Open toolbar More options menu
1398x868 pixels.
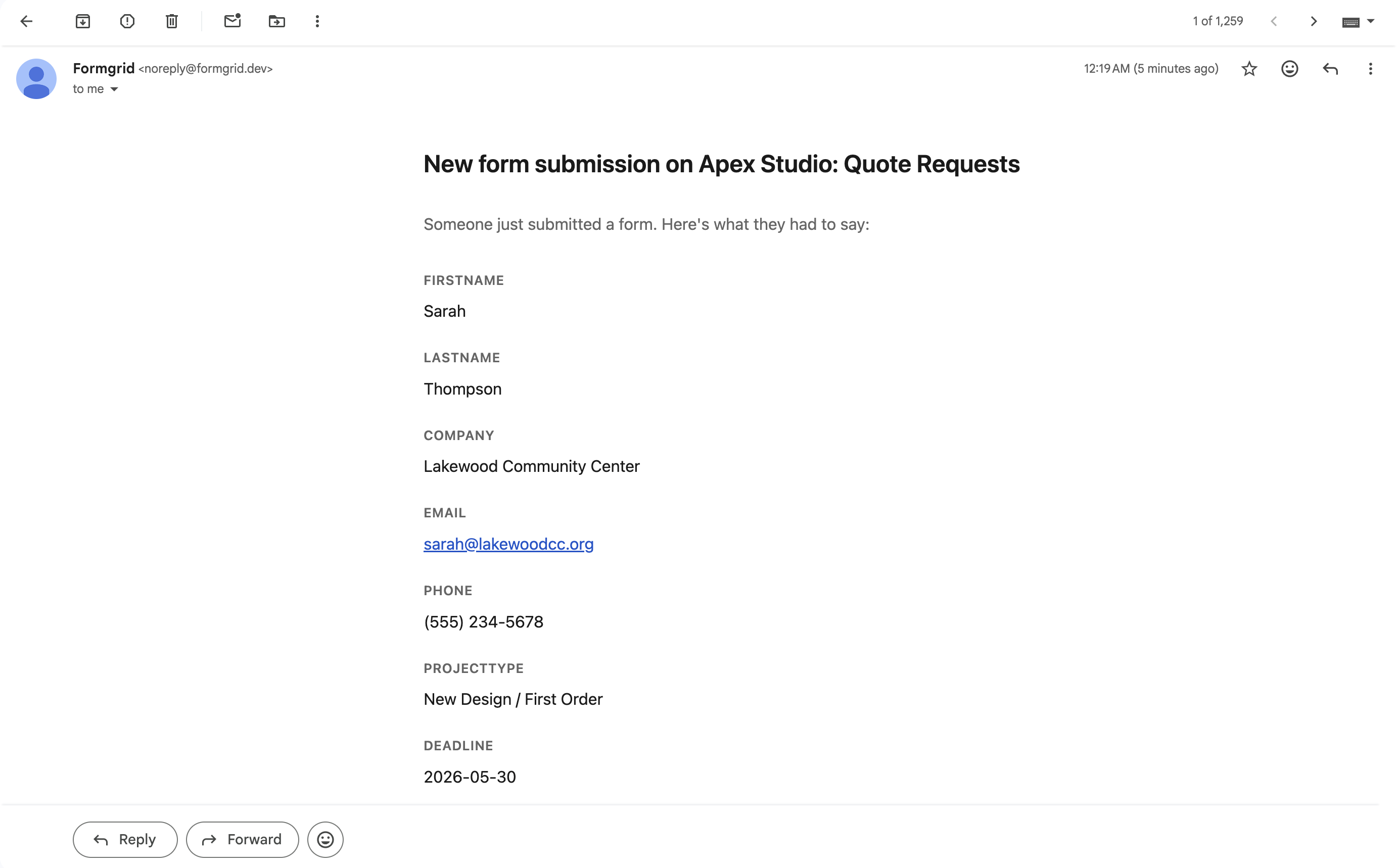click(x=317, y=21)
